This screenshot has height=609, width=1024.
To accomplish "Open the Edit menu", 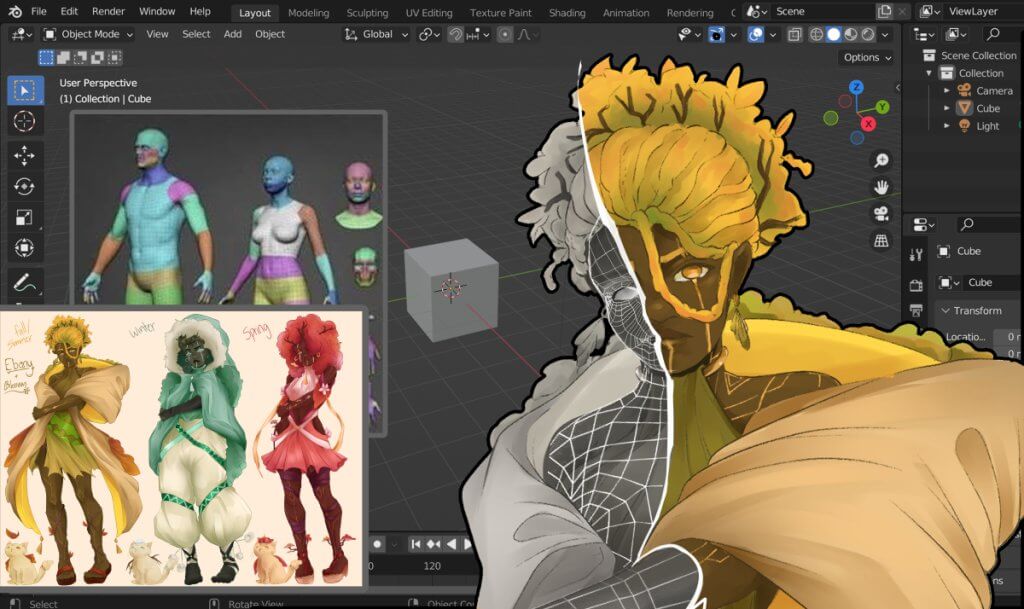I will coord(69,11).
